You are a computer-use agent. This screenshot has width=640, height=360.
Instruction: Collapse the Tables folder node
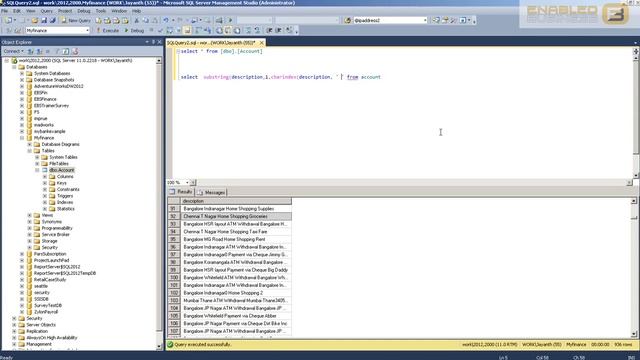click(x=30, y=151)
